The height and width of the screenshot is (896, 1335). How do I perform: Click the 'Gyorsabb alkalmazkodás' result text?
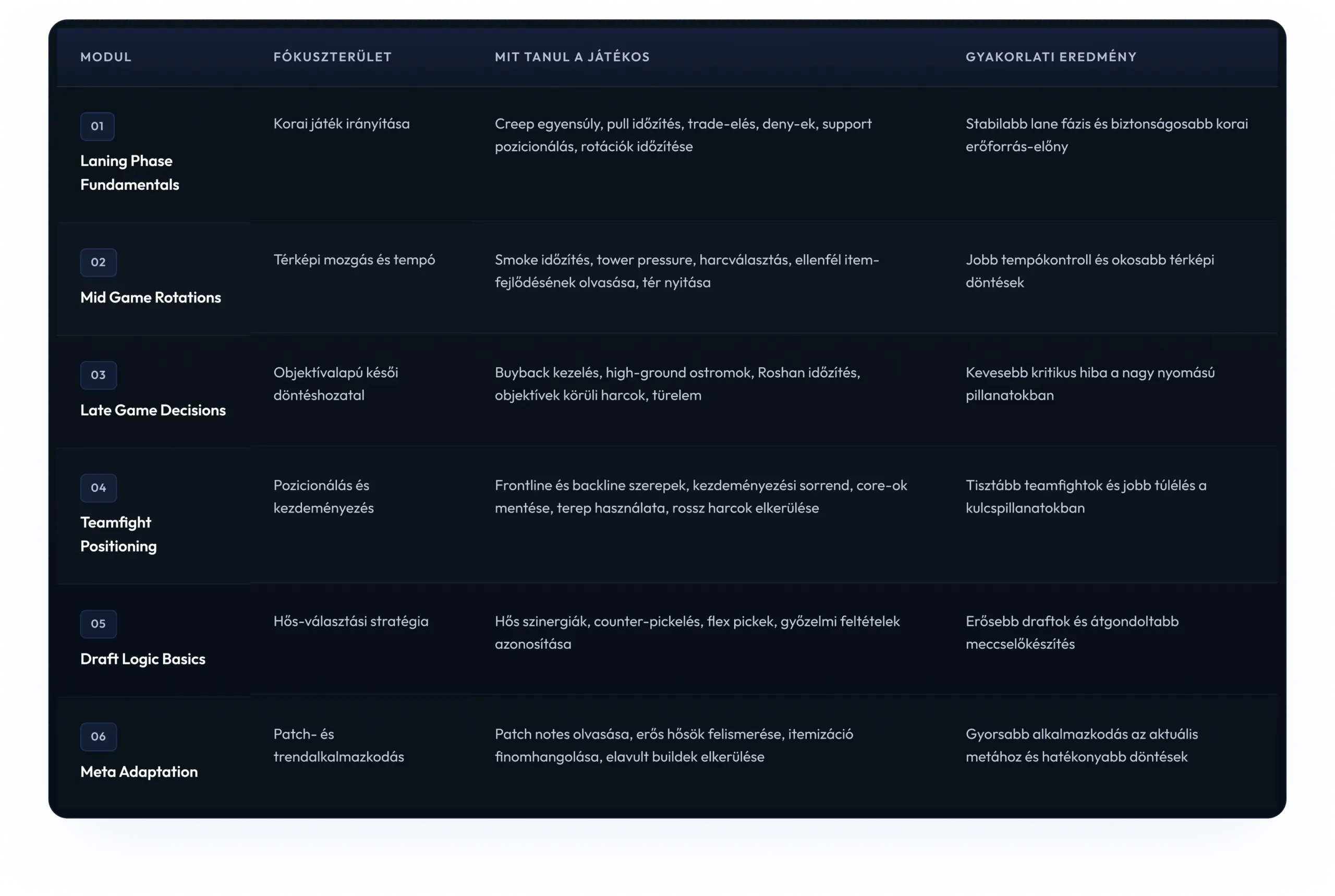coord(1081,745)
